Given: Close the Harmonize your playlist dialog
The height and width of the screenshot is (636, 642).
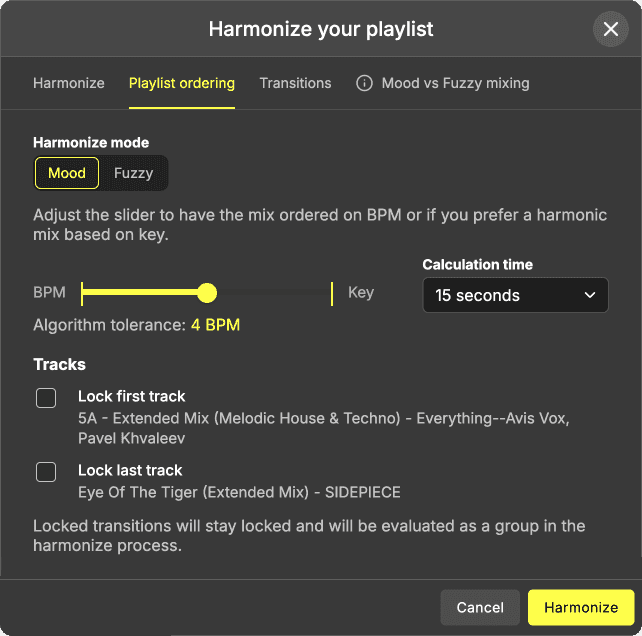Looking at the screenshot, I should pyautogui.click(x=611, y=29).
